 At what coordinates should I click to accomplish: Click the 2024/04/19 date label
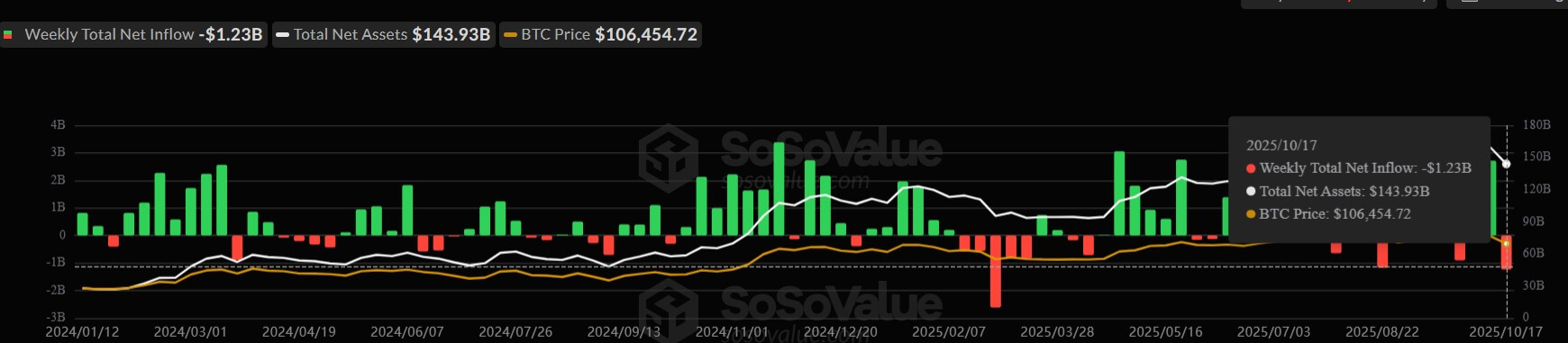[x=299, y=332]
